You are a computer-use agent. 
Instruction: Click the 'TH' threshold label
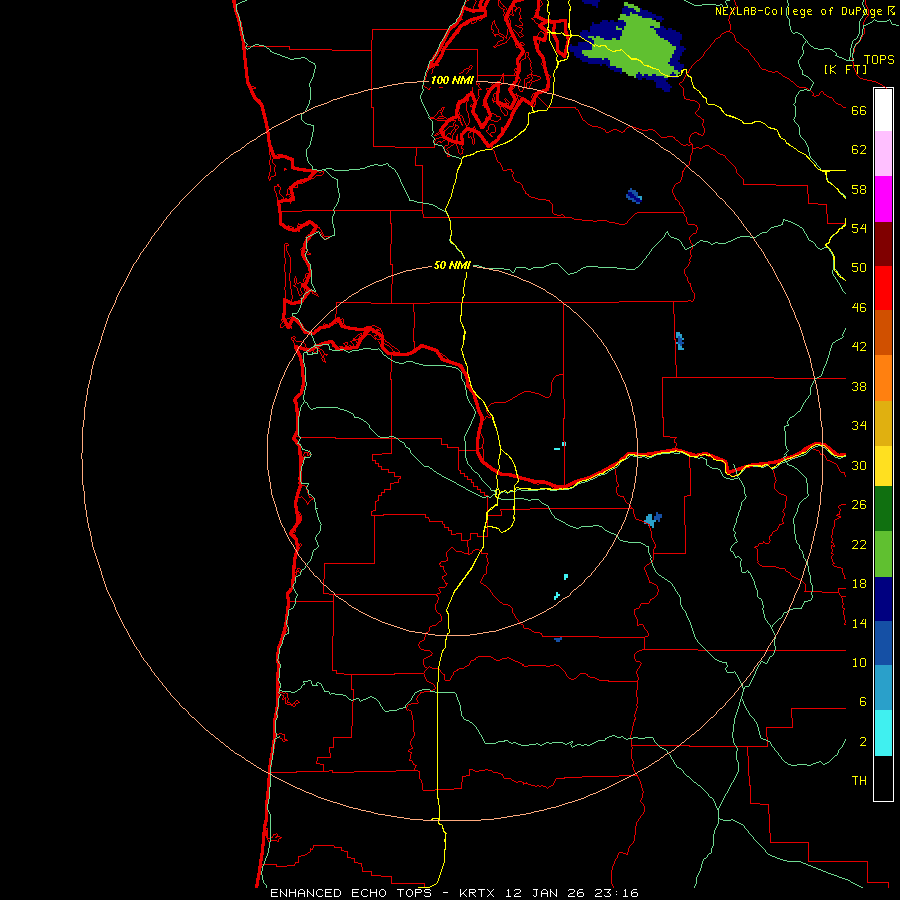pyautogui.click(x=859, y=781)
